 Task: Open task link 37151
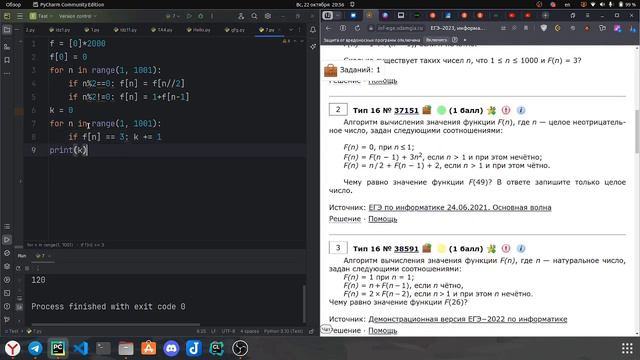[406, 110]
